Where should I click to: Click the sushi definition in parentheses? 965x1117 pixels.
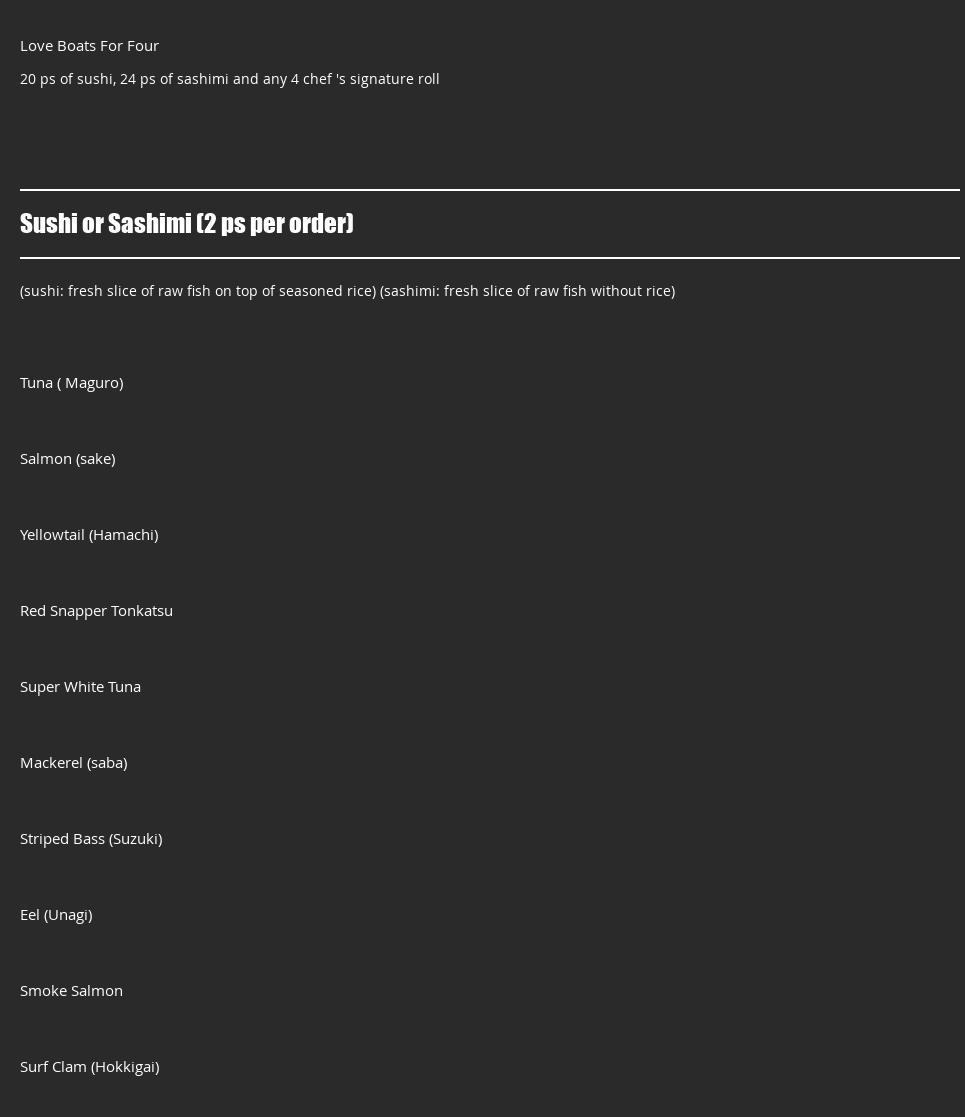point(198,290)
